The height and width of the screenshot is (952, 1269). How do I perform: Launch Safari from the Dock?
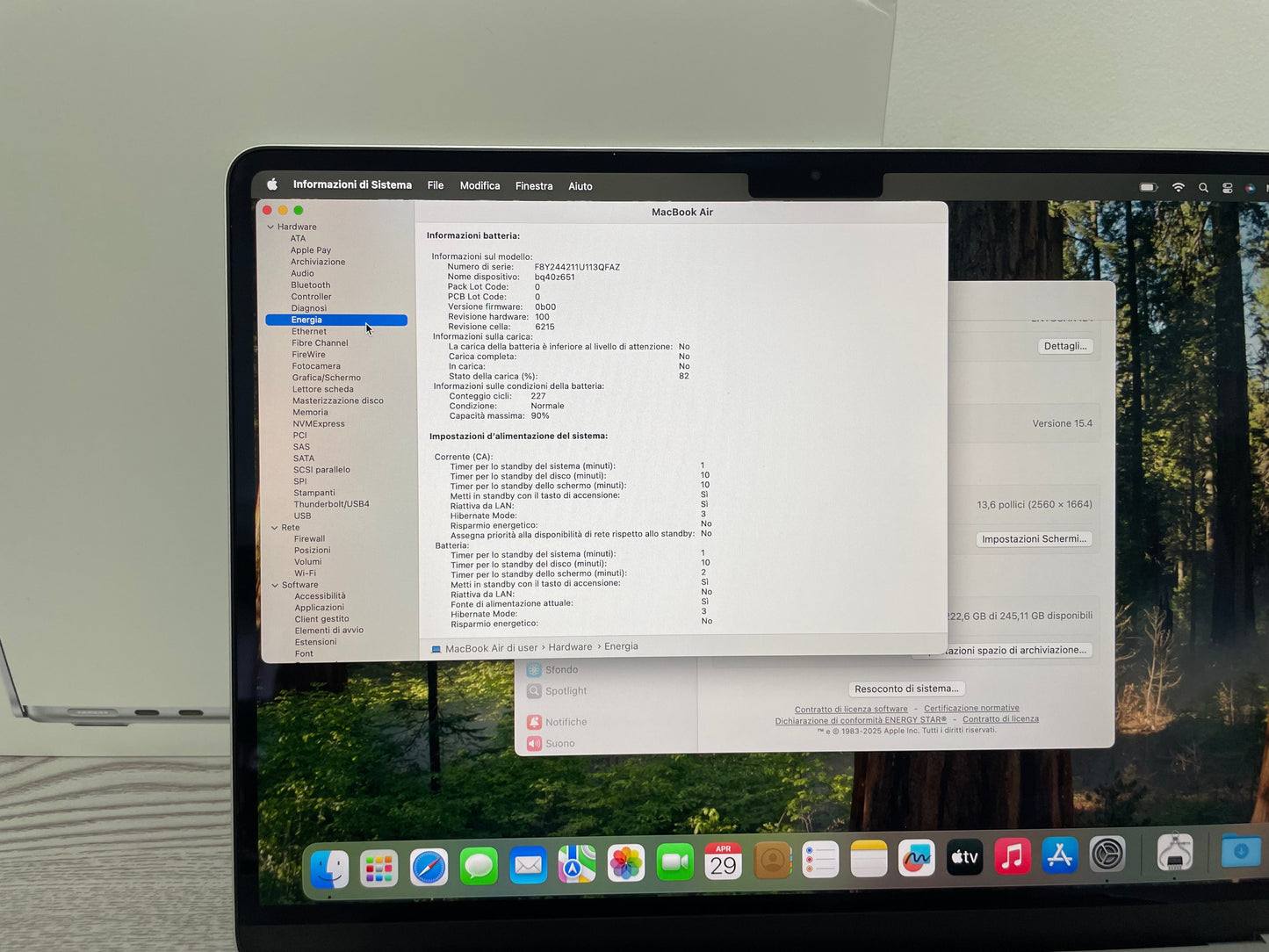[x=429, y=868]
